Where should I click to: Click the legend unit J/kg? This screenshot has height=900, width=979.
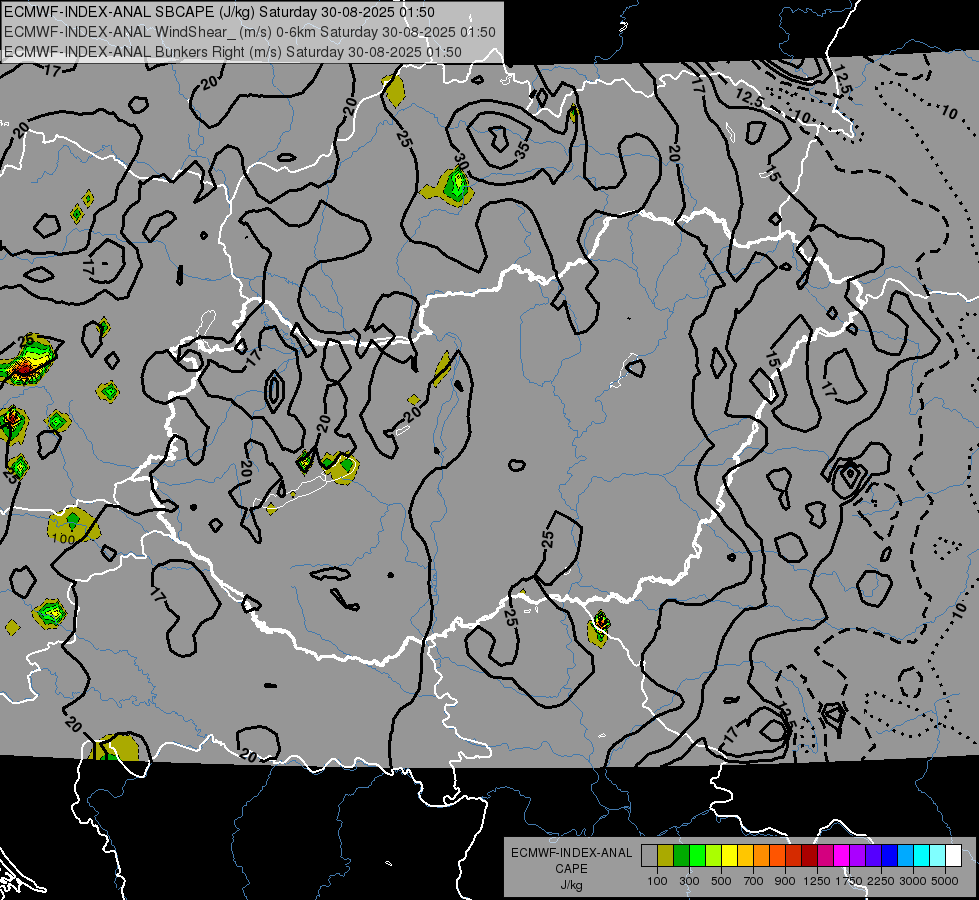click(x=571, y=885)
